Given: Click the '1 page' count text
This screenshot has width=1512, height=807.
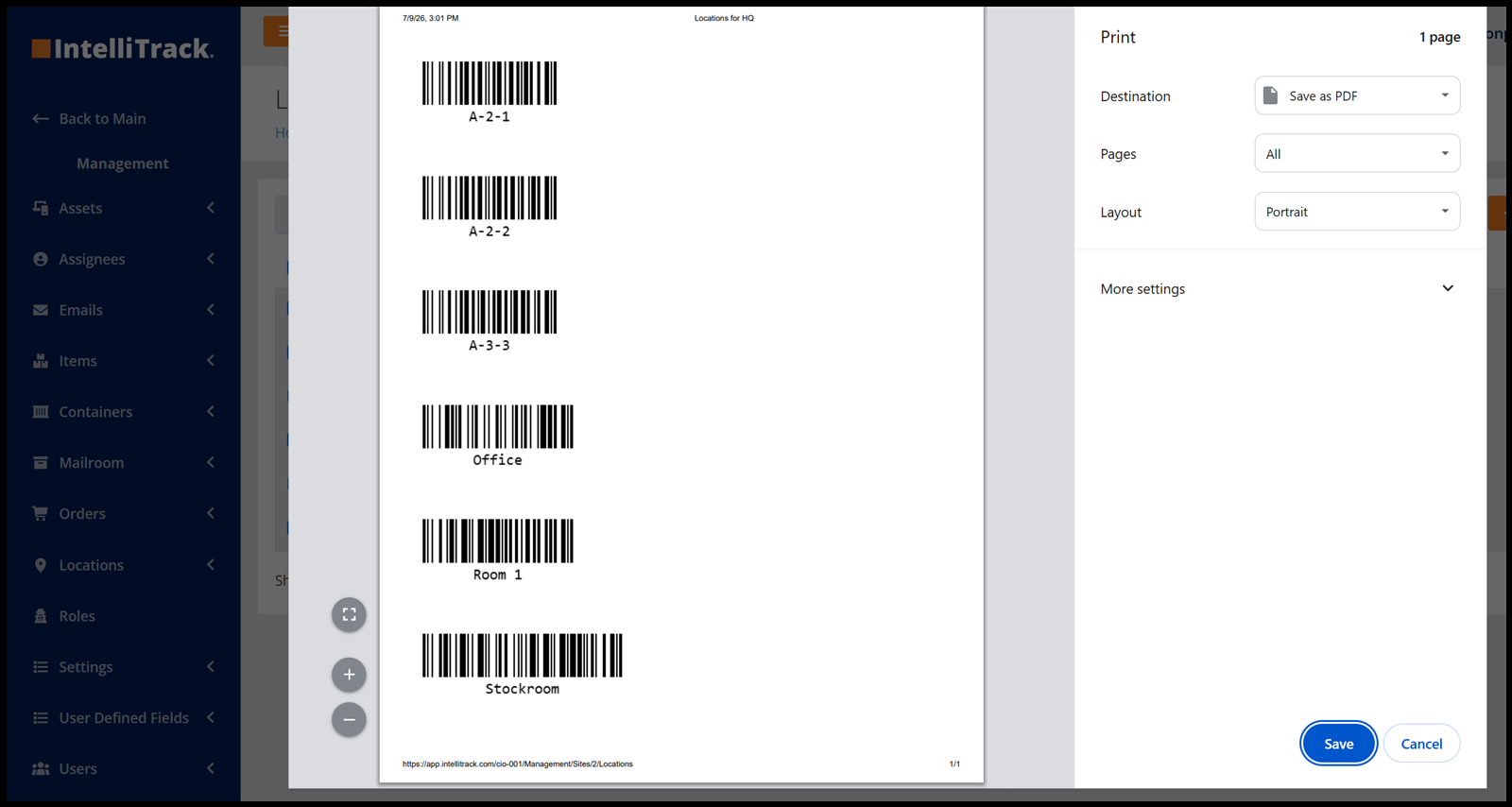Looking at the screenshot, I should [1439, 37].
